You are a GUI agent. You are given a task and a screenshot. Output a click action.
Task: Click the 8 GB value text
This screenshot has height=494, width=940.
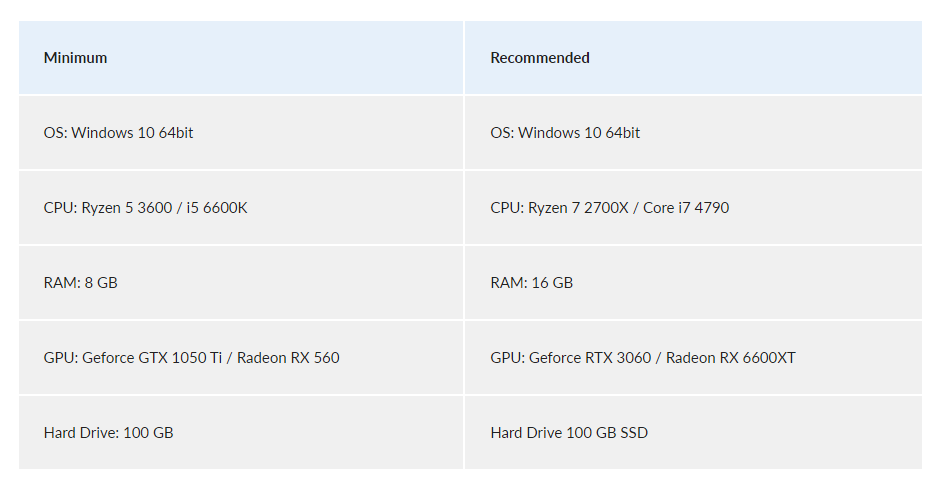(x=101, y=282)
